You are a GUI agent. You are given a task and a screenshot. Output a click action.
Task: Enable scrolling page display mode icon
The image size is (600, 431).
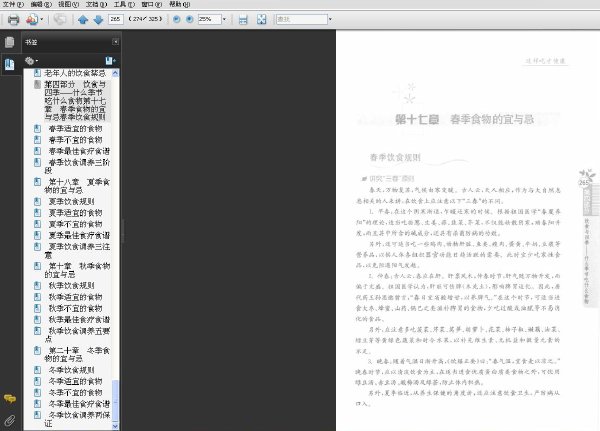pos(243,19)
